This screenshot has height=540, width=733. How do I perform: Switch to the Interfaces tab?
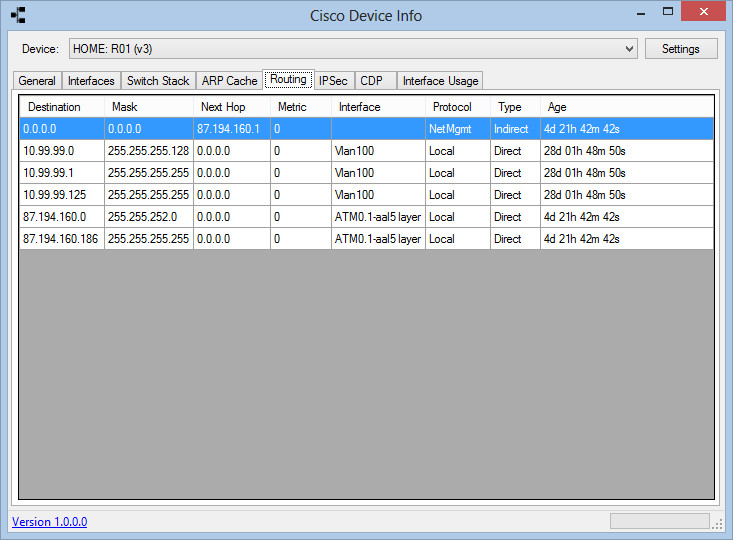(x=91, y=81)
